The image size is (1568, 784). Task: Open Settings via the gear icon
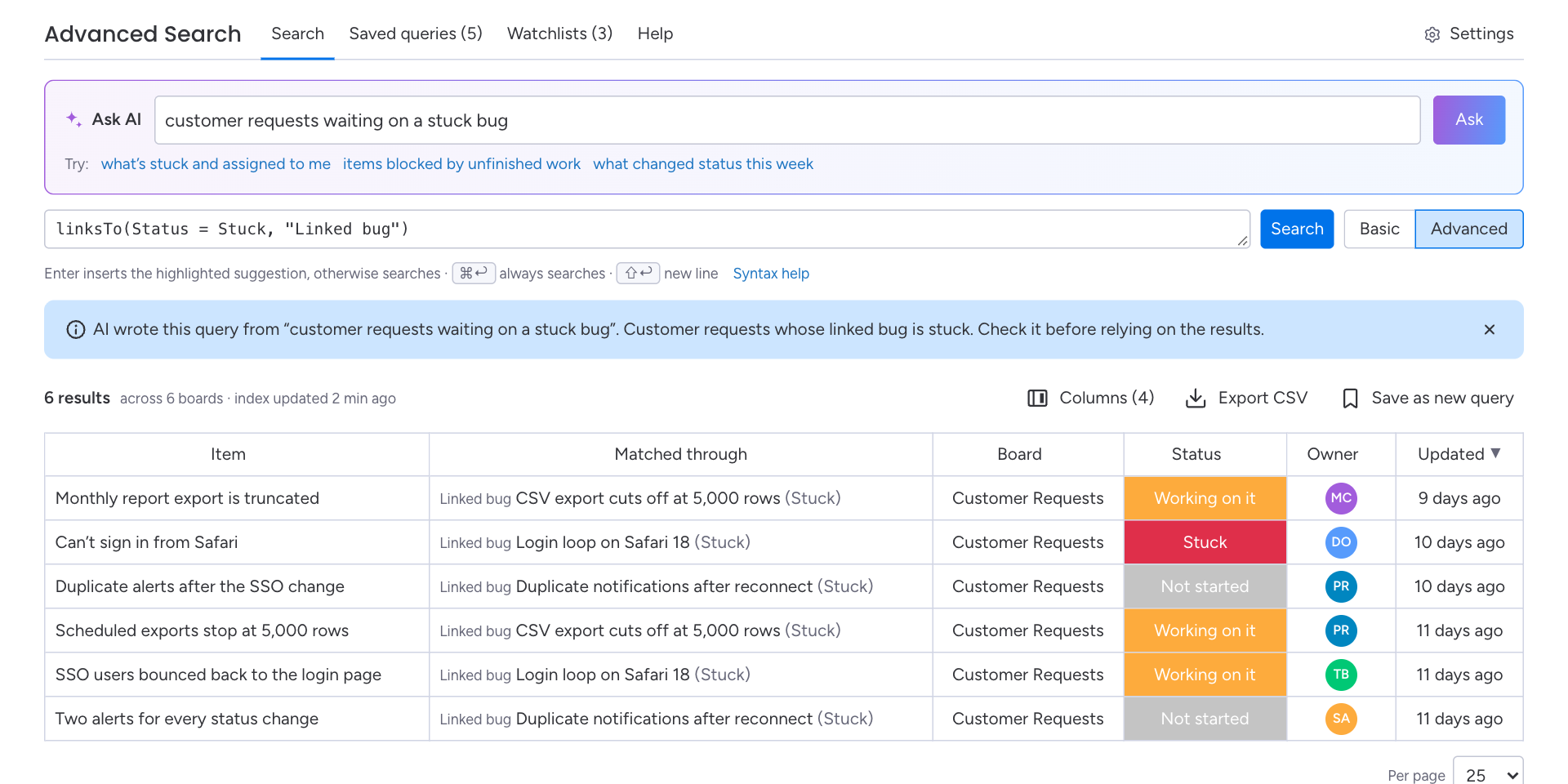pyautogui.click(x=1432, y=34)
